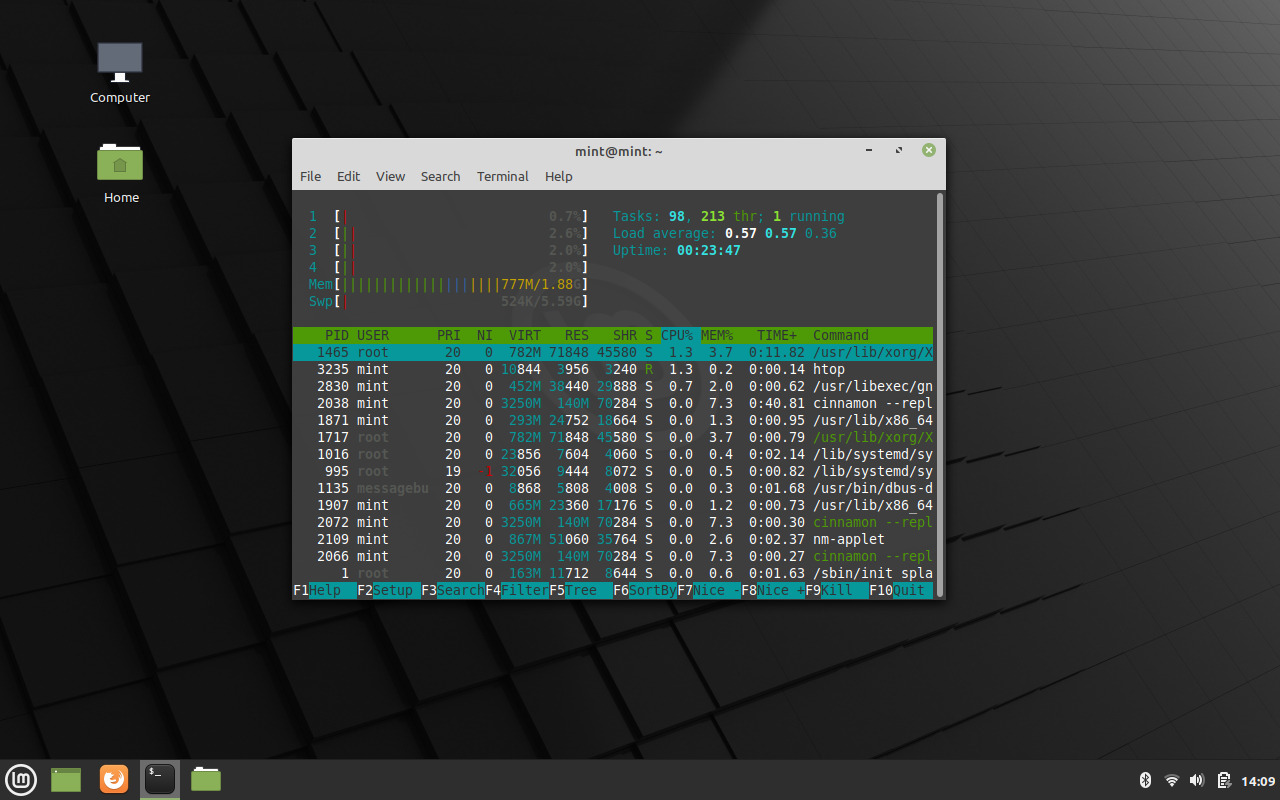The height and width of the screenshot is (800, 1280).
Task: Sort by the VIRT column header
Action: click(525, 335)
